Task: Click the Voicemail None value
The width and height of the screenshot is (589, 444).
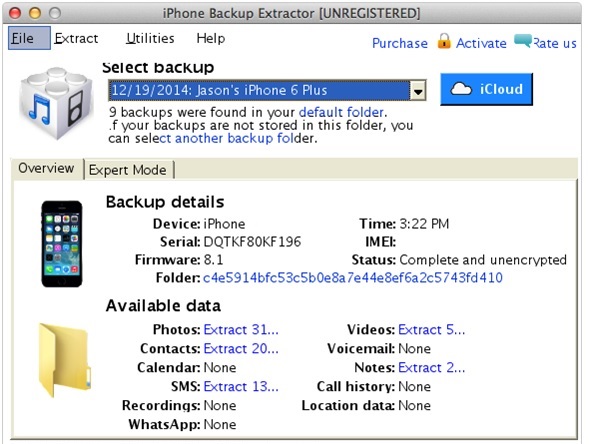Action: coord(414,349)
